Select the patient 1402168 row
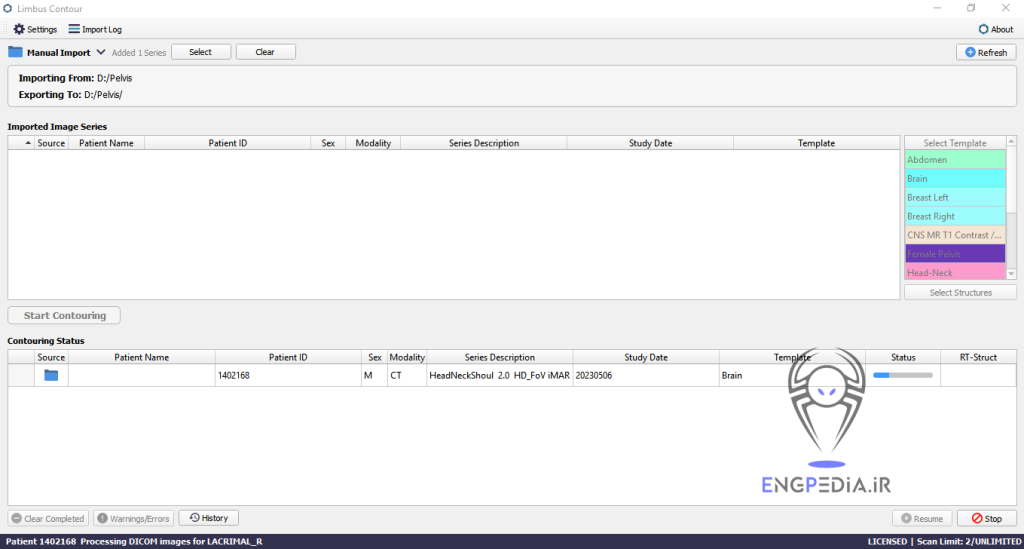Screen dimensions: 1024x549 click(x=288, y=375)
